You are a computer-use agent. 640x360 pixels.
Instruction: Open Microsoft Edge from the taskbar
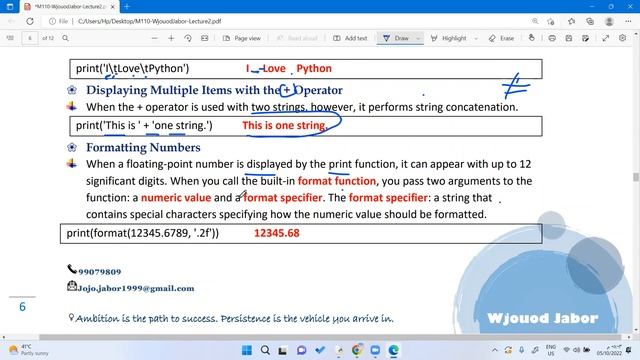(393, 350)
